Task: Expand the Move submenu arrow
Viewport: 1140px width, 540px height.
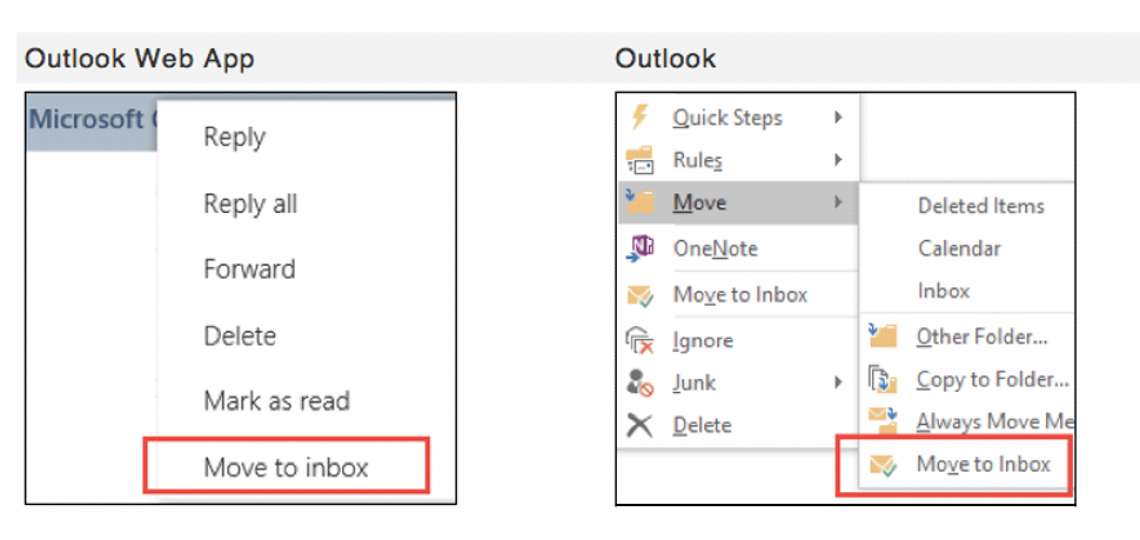Action: 839,201
